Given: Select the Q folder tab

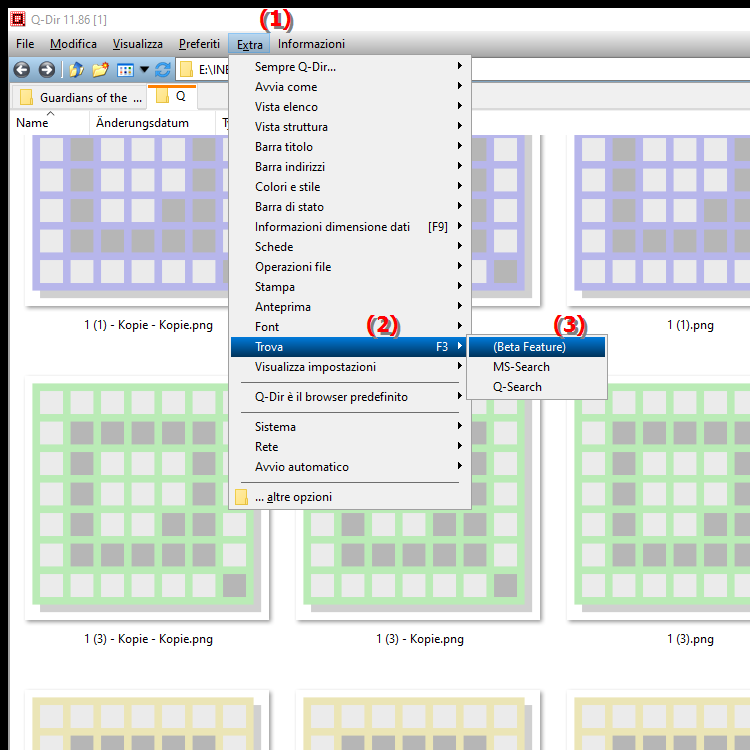Looking at the screenshot, I should 172,97.
